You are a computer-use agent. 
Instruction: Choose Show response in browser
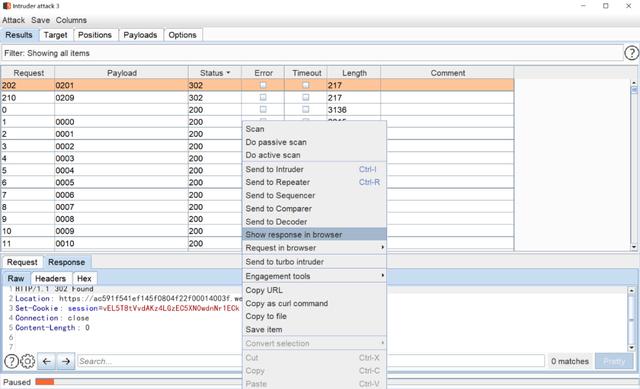[314, 235]
